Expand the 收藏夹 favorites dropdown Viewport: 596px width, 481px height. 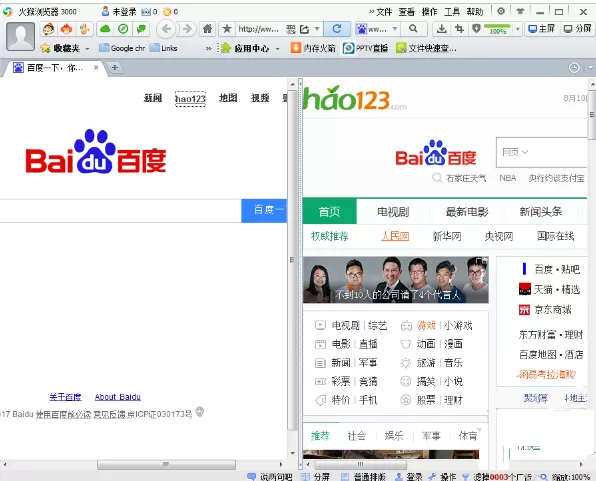pyautogui.click(x=87, y=49)
